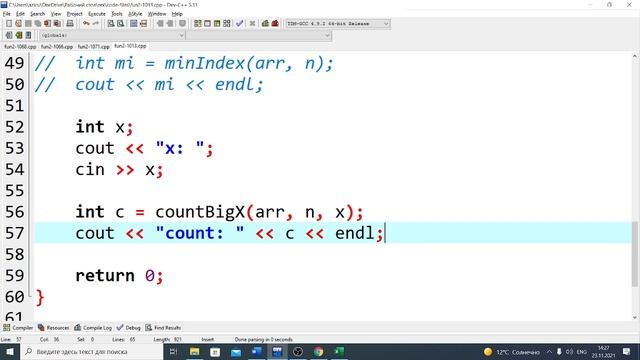Open the Help menu
This screenshot has height=360, width=640.
click(177, 14)
